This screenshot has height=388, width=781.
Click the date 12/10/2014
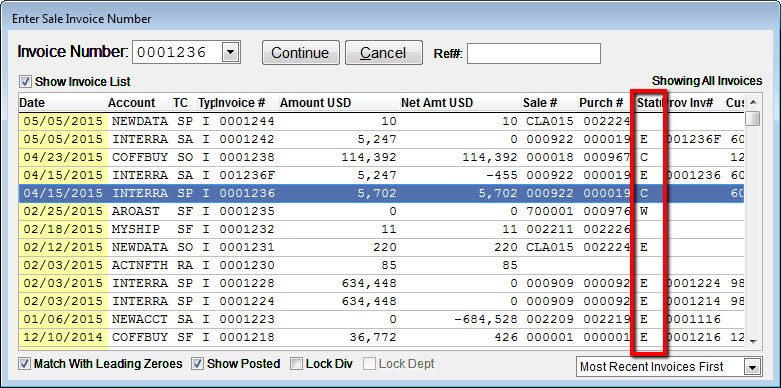click(63, 337)
